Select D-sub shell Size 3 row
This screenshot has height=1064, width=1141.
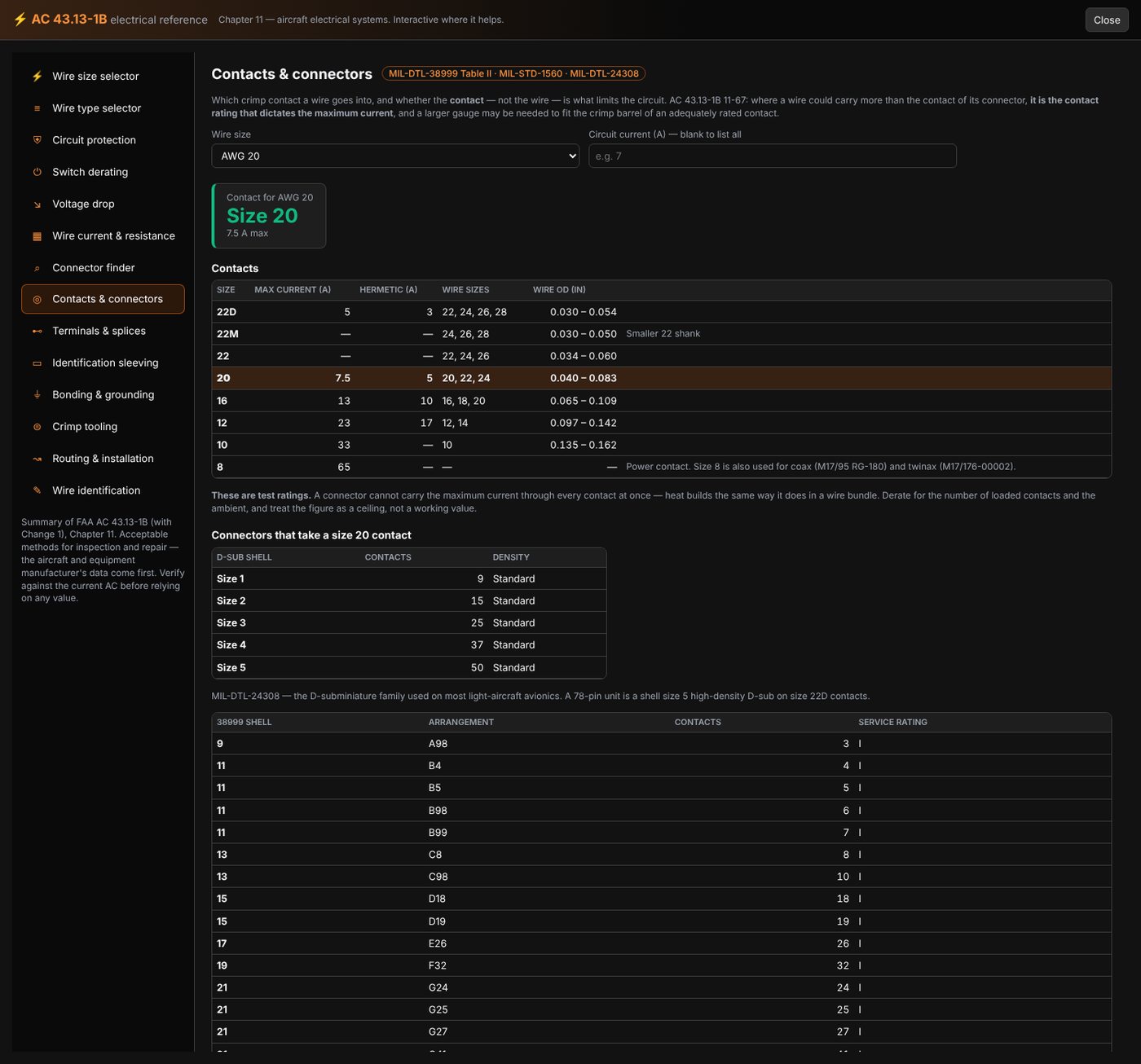[x=409, y=622]
